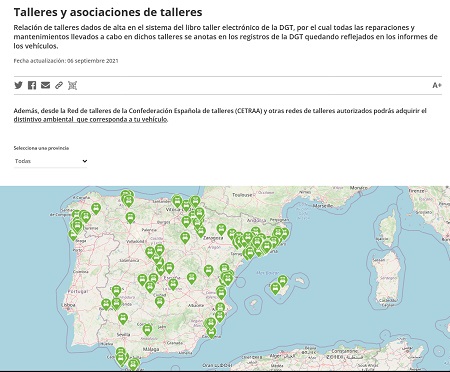Click workshop marker at Badajoz near Portuguese border
The width and height of the screenshot is (450, 372).
pos(106,304)
